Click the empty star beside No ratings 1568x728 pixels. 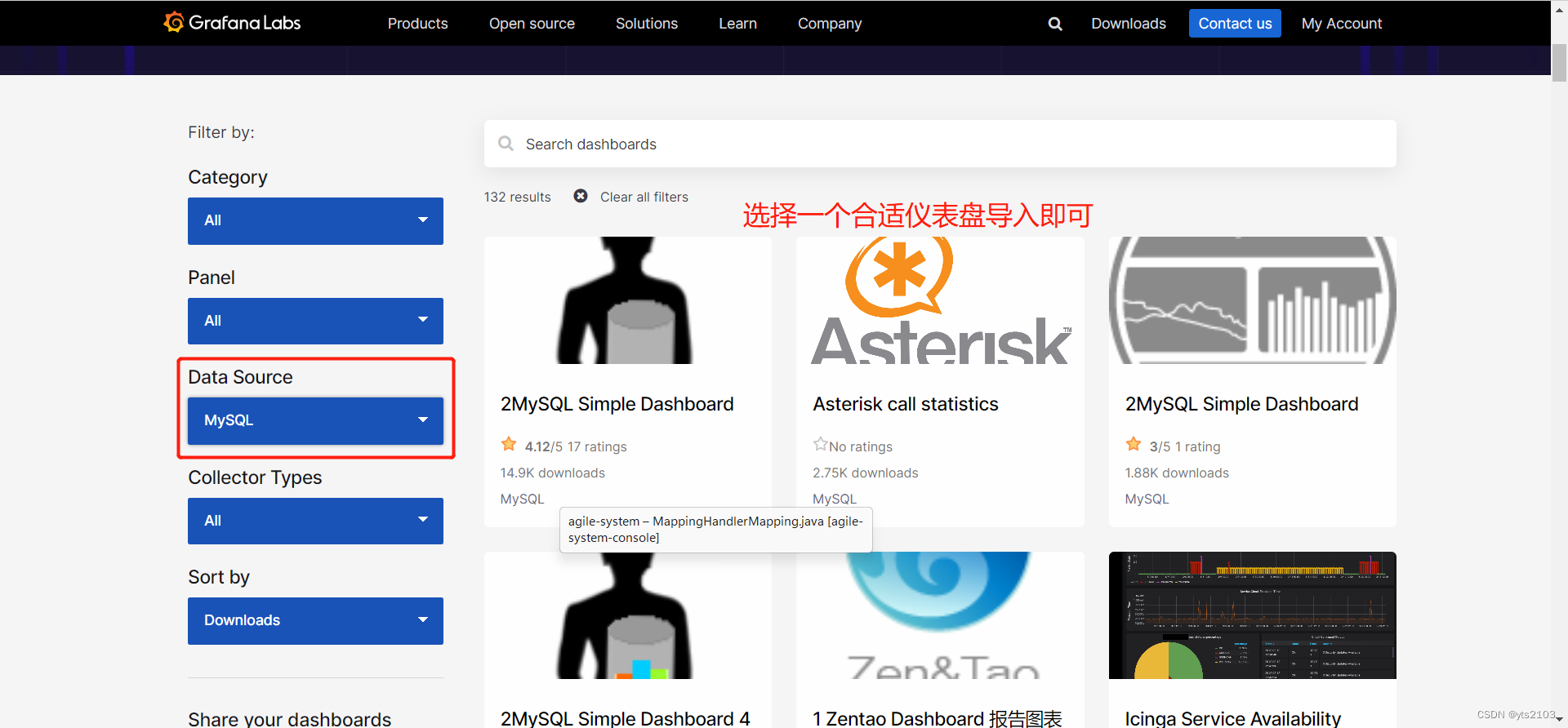coord(820,444)
